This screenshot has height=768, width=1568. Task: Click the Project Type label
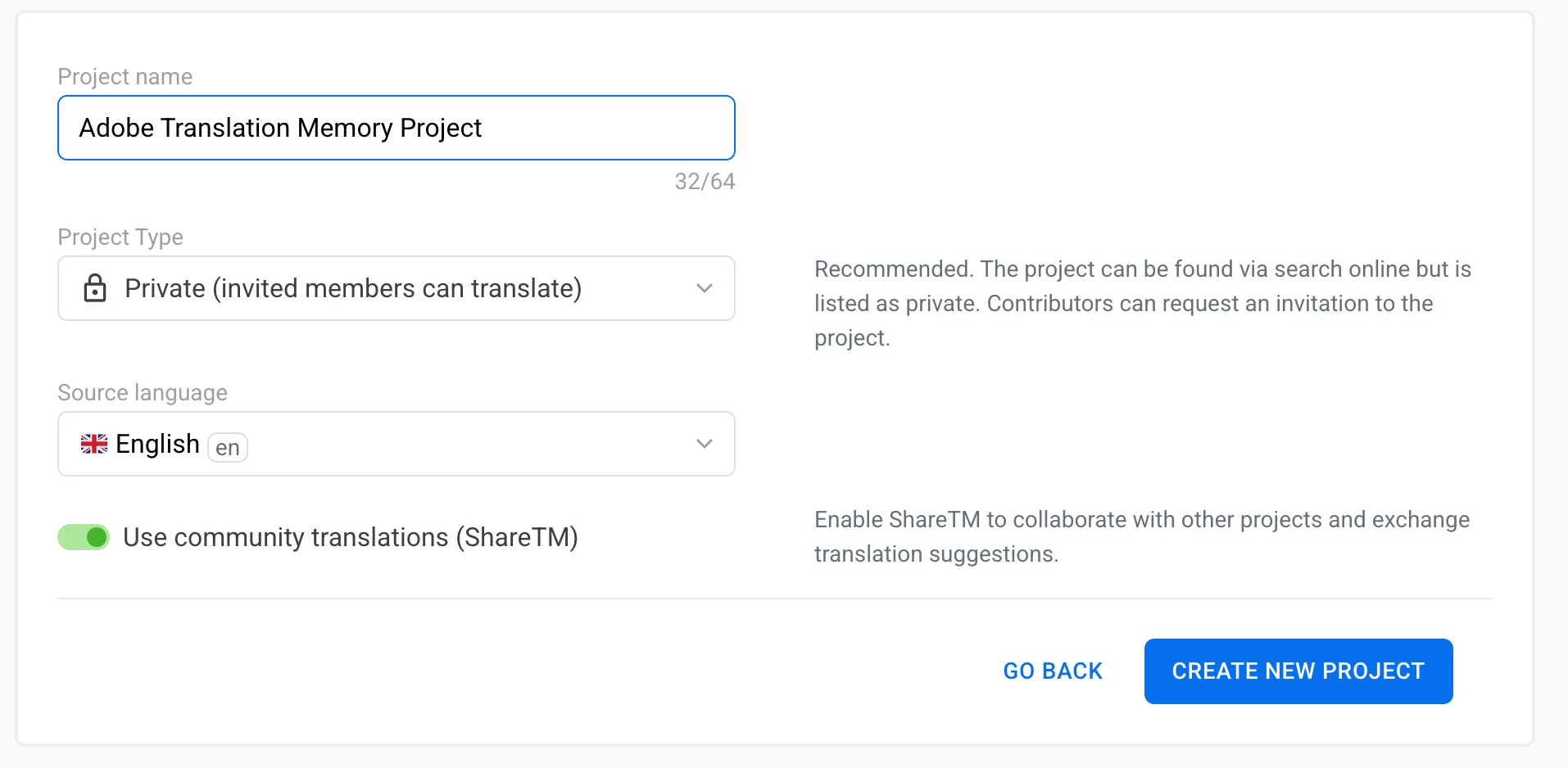coord(120,237)
